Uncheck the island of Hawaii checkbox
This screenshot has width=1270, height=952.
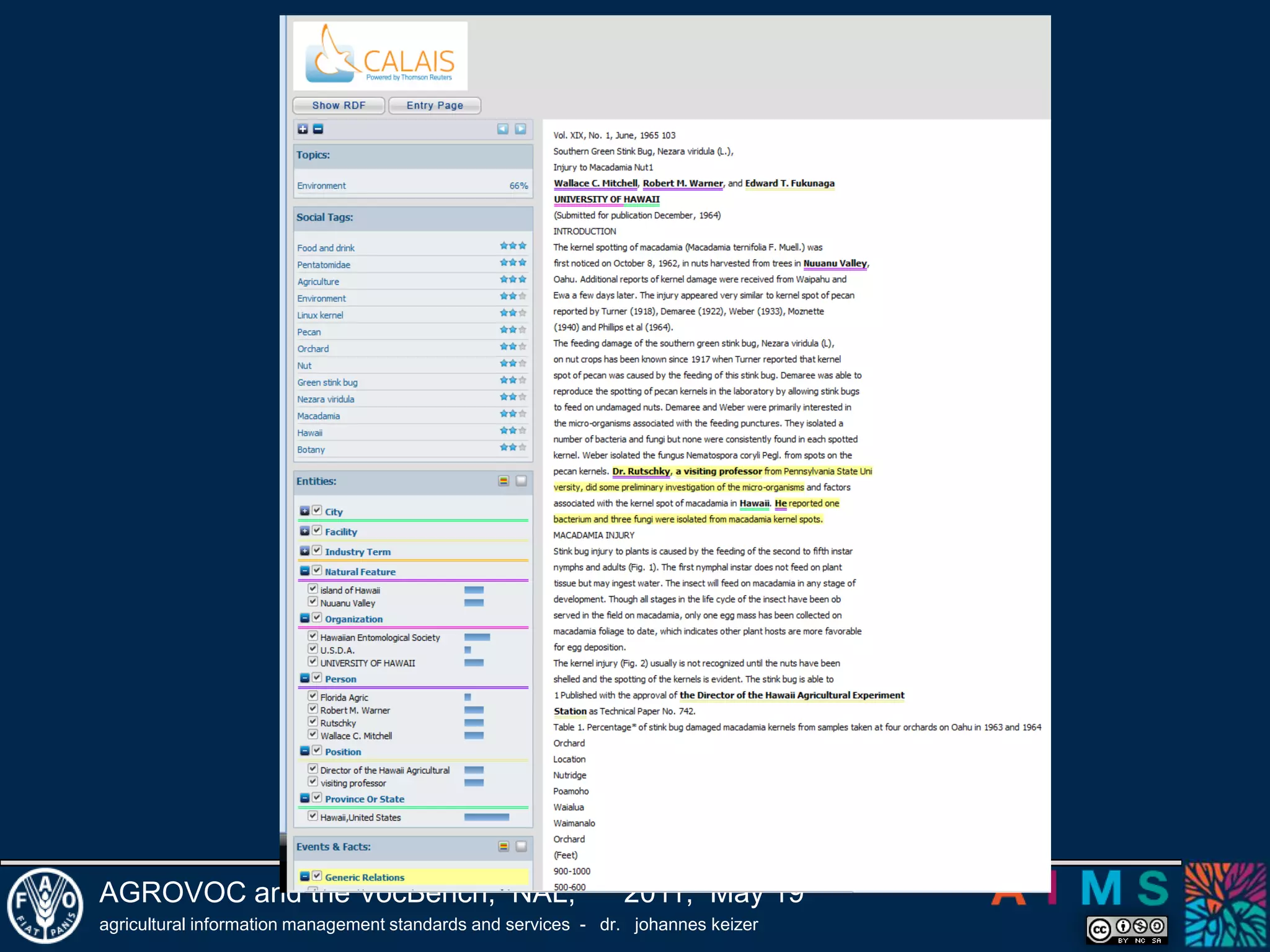(x=313, y=589)
